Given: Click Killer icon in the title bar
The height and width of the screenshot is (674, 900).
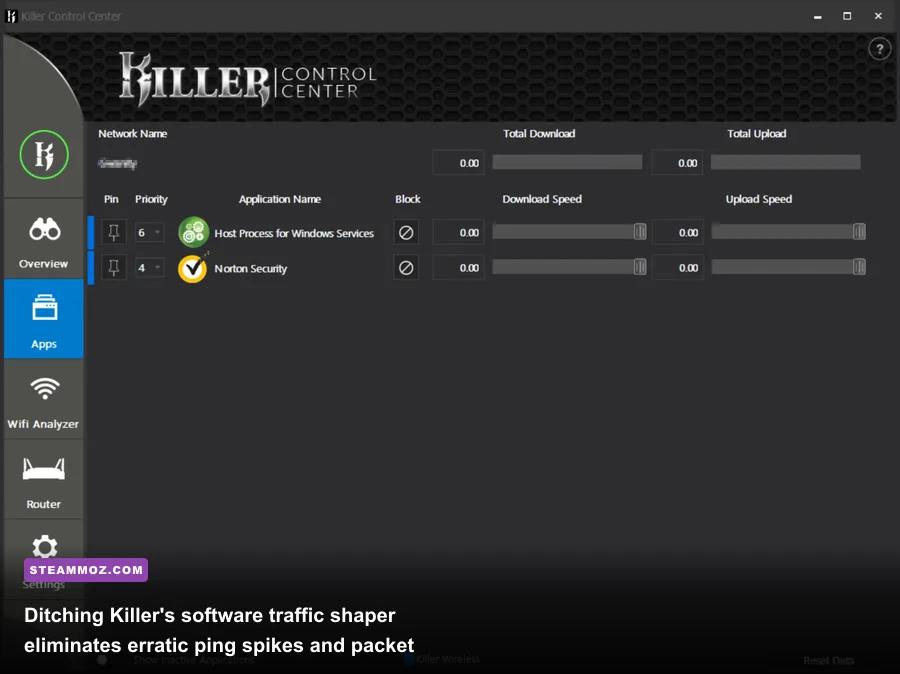Looking at the screenshot, I should coord(11,16).
